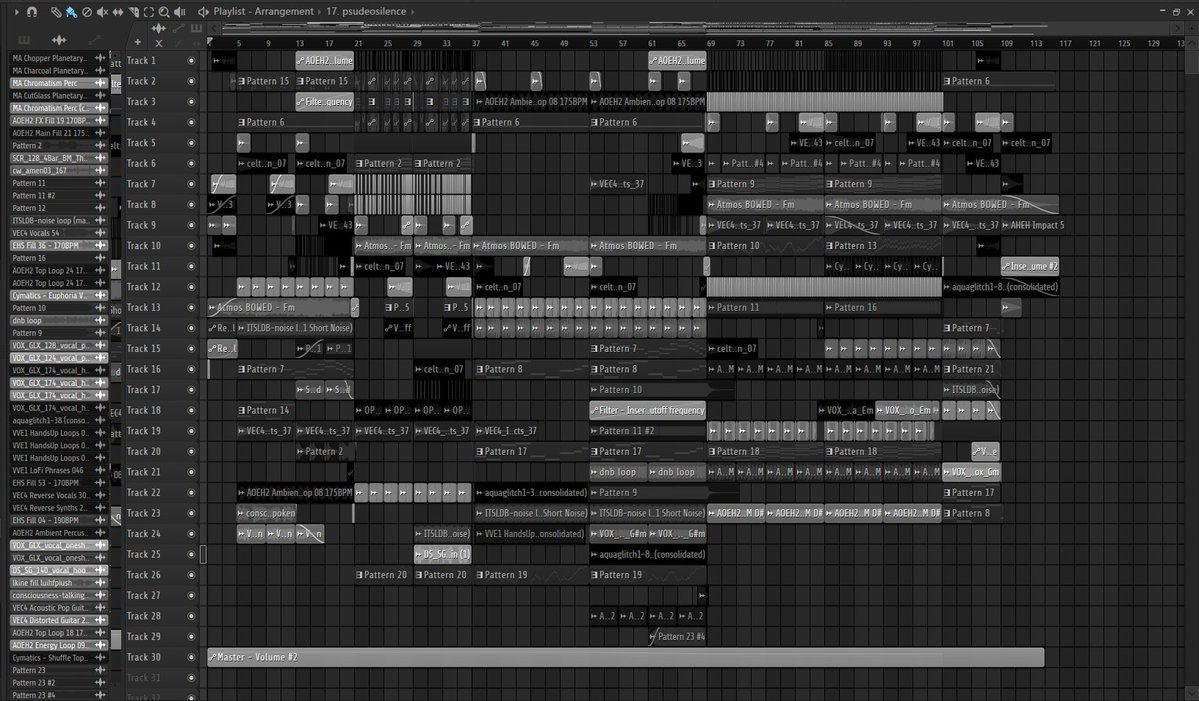Select Track 20 header label
The width and height of the screenshot is (1199, 701).
[144, 452]
